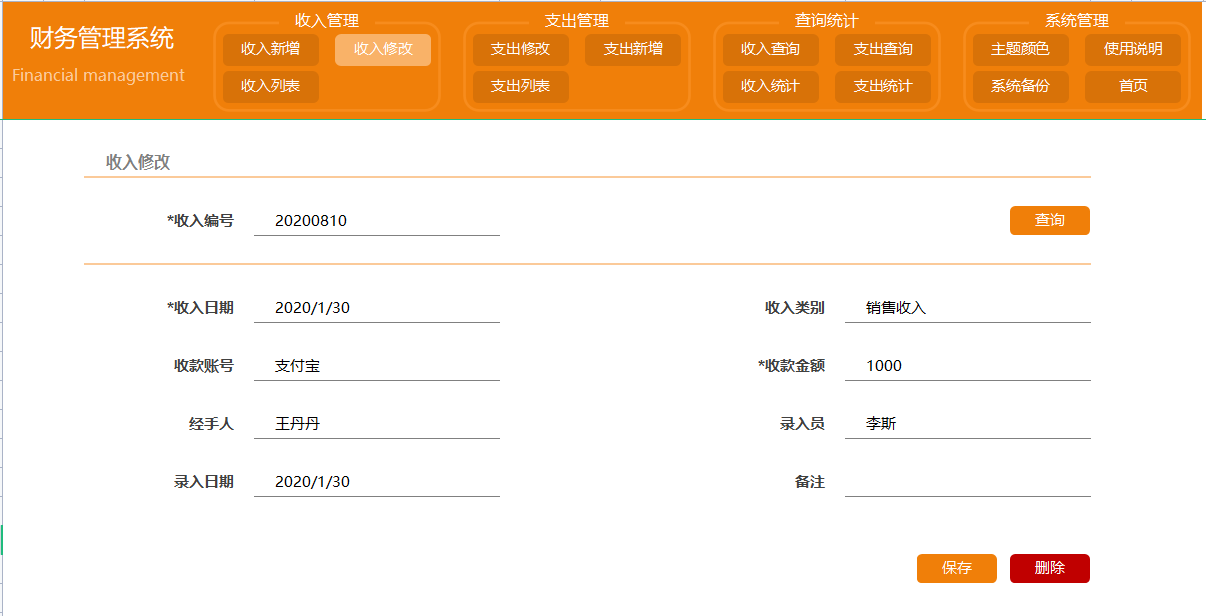This screenshot has height=616, width=1206.
Task: Open 主题颜色 (Theme Color) settings
Action: [x=1017, y=48]
